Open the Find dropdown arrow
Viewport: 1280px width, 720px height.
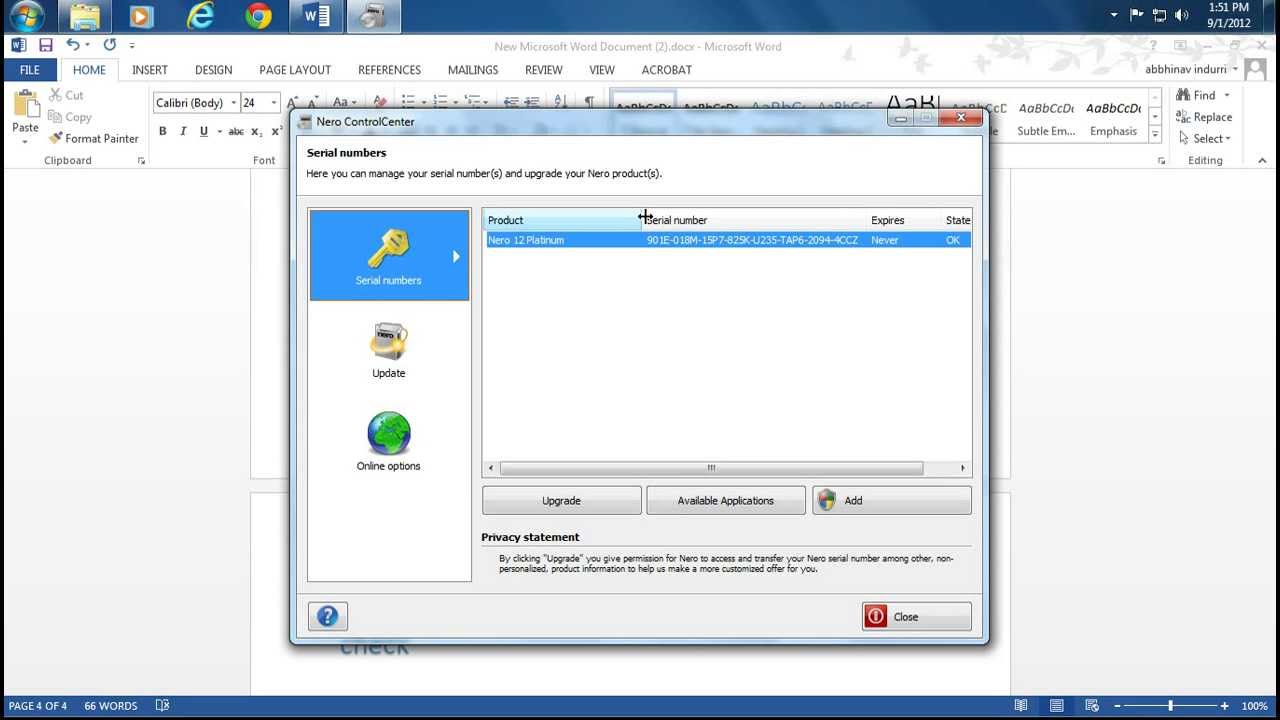(x=1227, y=95)
